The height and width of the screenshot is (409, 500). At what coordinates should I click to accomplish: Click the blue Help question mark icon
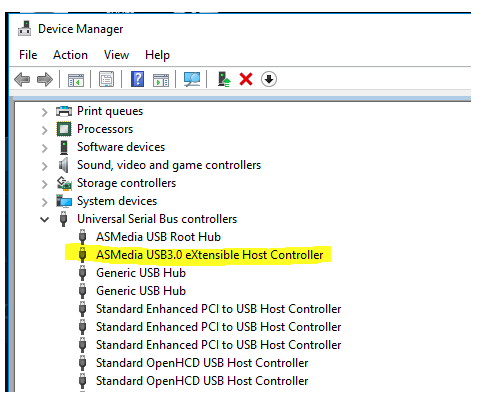click(137, 79)
